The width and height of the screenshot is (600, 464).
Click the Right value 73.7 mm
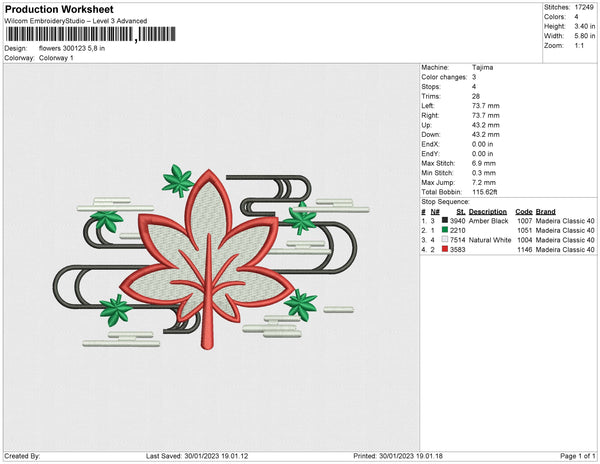coord(486,115)
